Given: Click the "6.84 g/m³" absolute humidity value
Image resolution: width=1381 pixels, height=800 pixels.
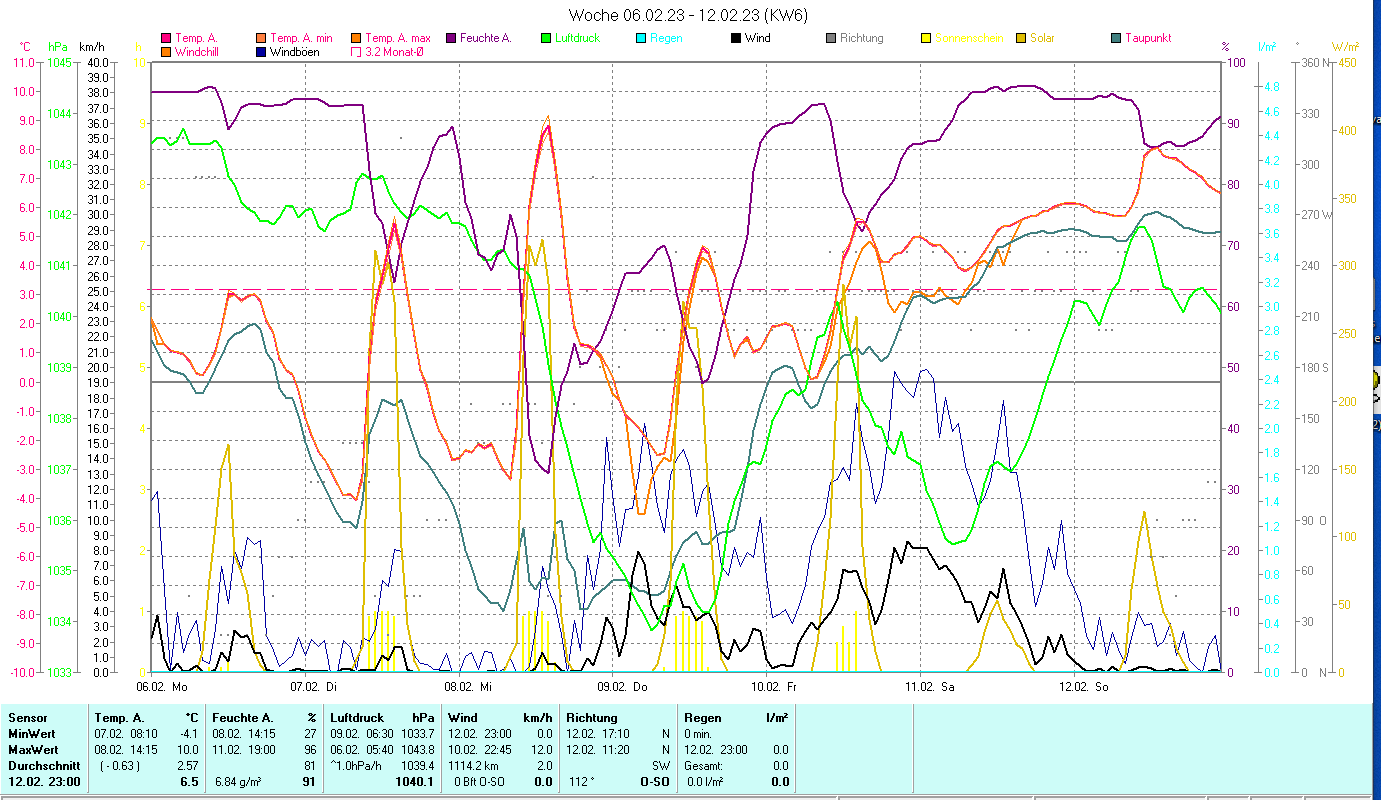Looking at the screenshot, I should pos(238,782).
